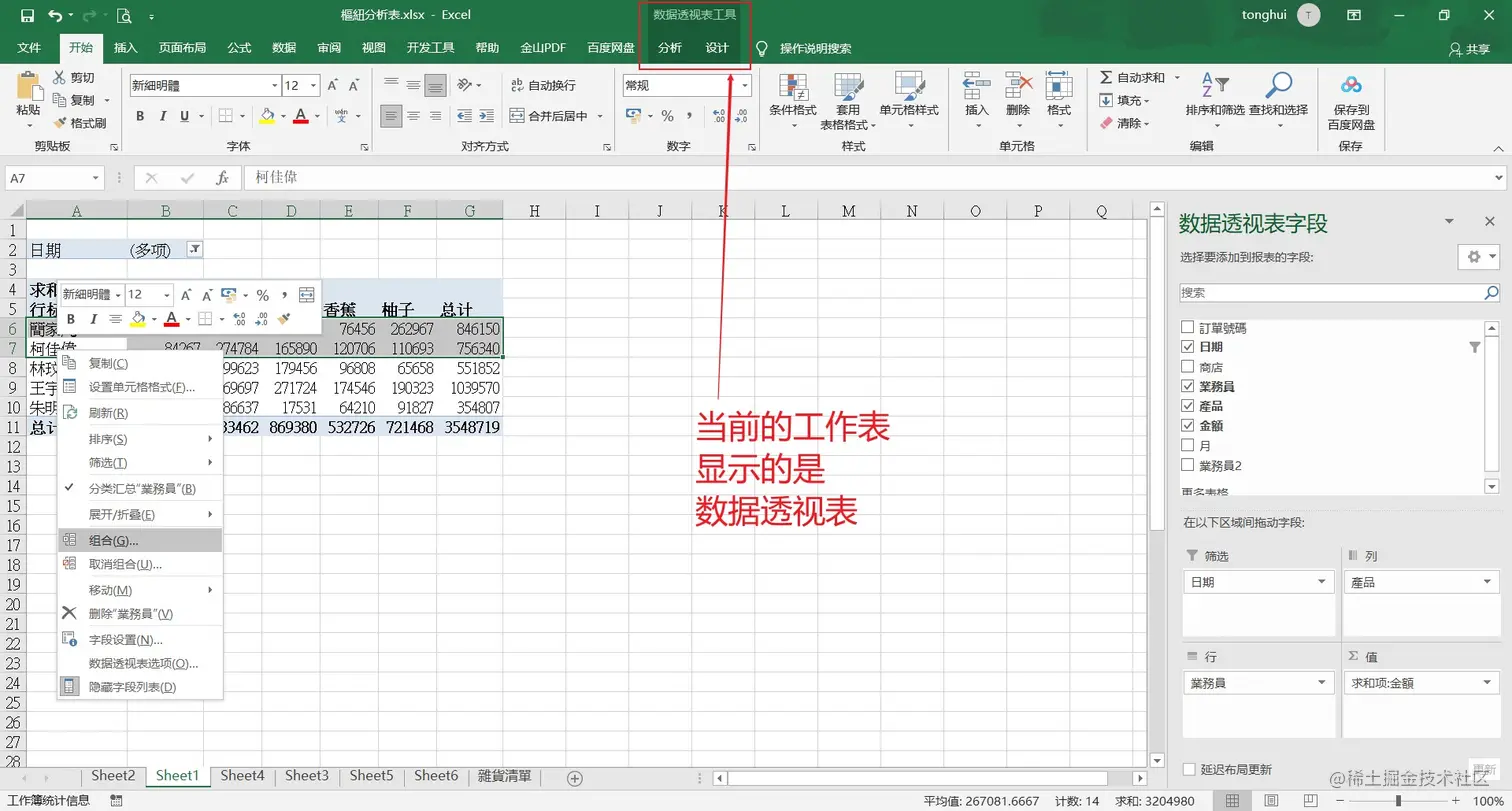Uncheck the 業務員 field checkbox
This screenshot has width=1512, height=811.
pos(1188,386)
